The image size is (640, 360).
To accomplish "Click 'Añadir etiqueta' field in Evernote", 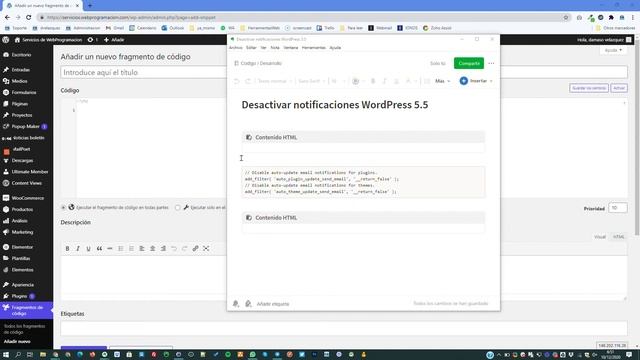I will click(x=273, y=304).
